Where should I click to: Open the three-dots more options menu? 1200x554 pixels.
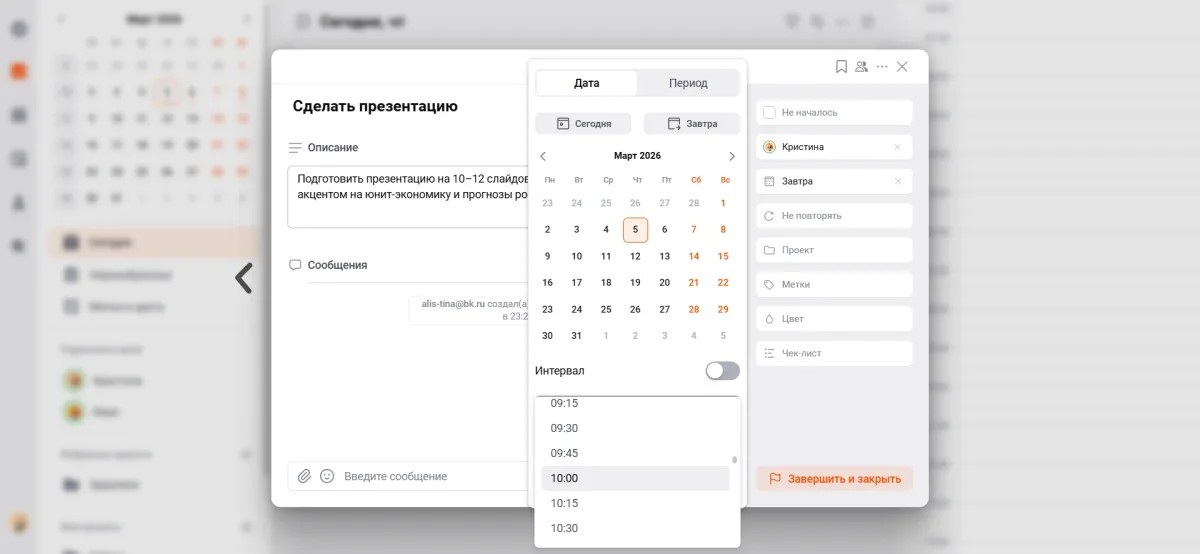click(x=882, y=67)
